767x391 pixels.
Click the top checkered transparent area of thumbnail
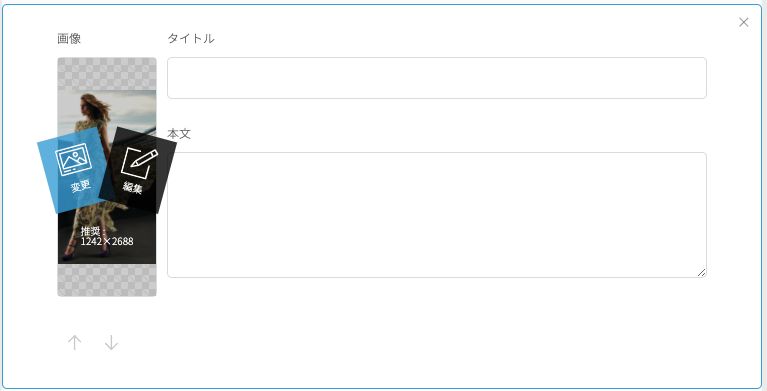point(107,74)
